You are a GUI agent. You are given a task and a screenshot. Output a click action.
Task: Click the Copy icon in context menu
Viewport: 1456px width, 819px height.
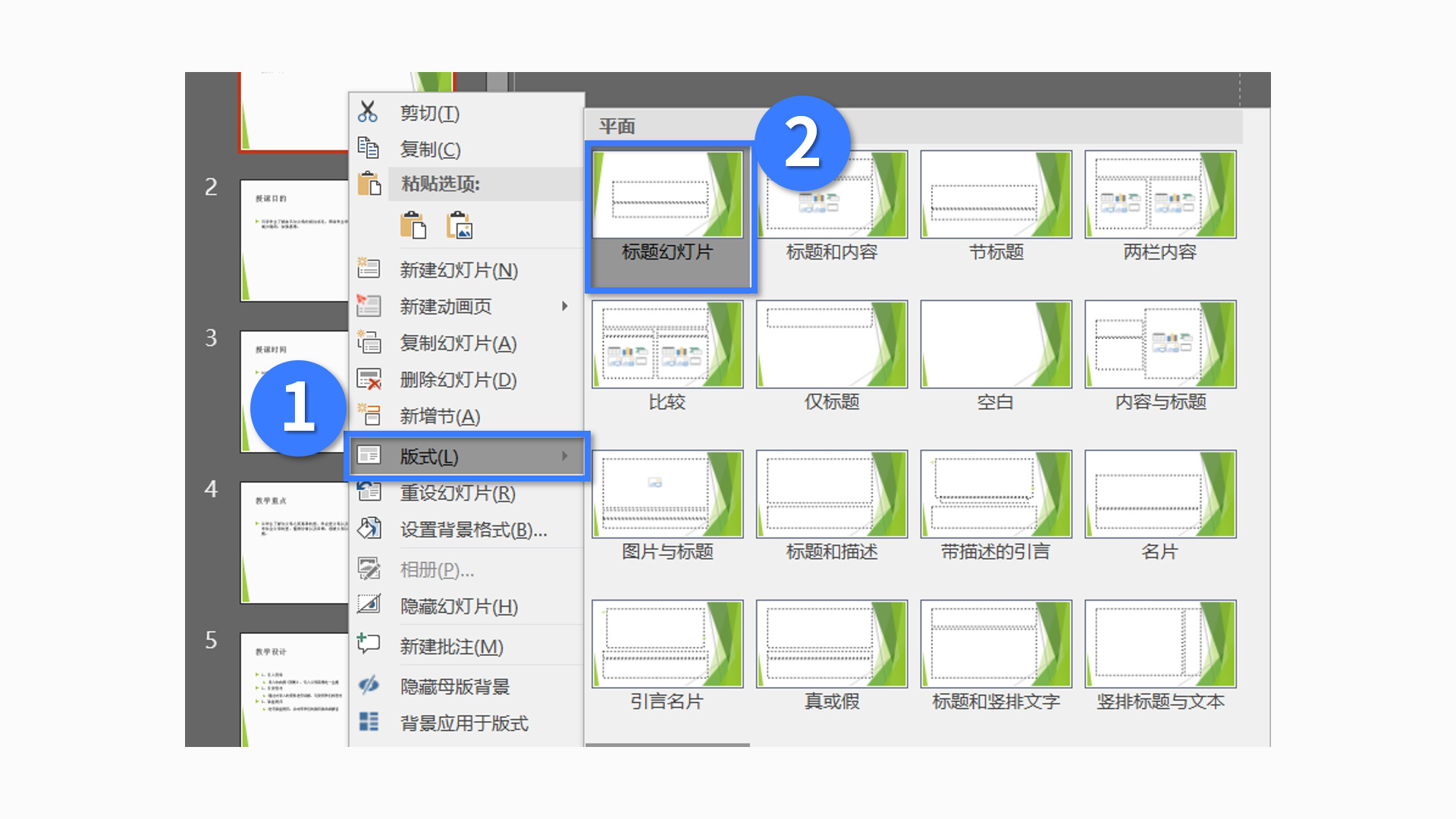[368, 149]
